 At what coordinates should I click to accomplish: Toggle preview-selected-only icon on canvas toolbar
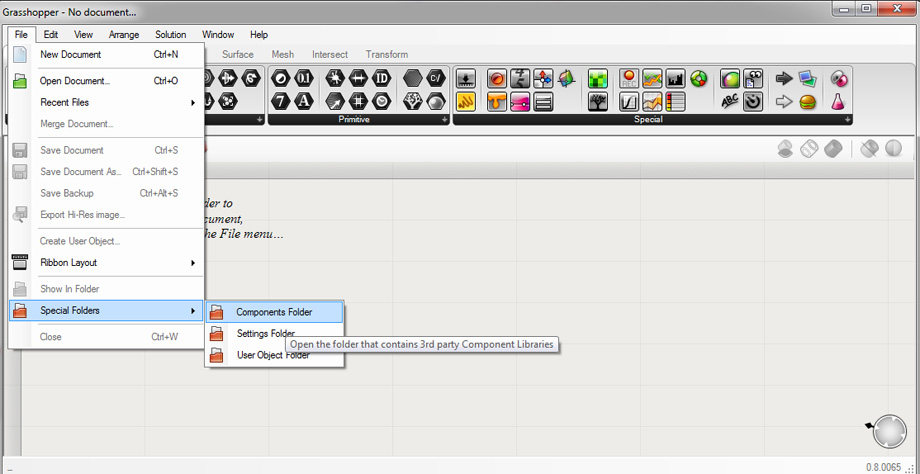869,149
